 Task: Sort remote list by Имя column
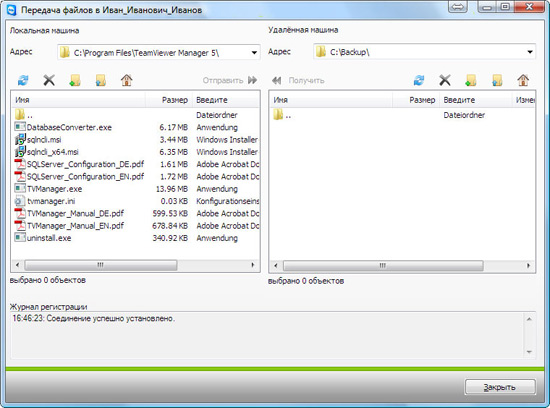tap(331, 100)
